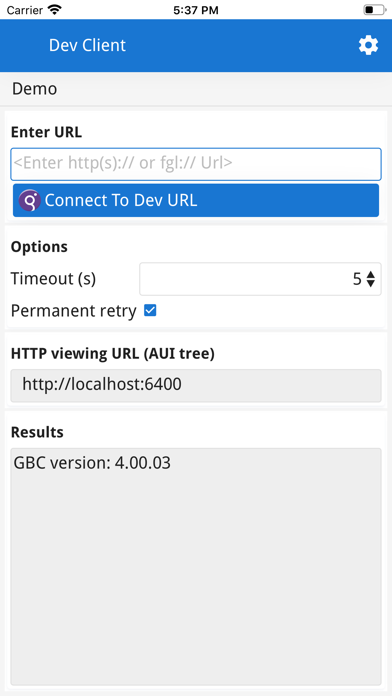Click the GBC version: 4.00.03 text

coord(92,463)
